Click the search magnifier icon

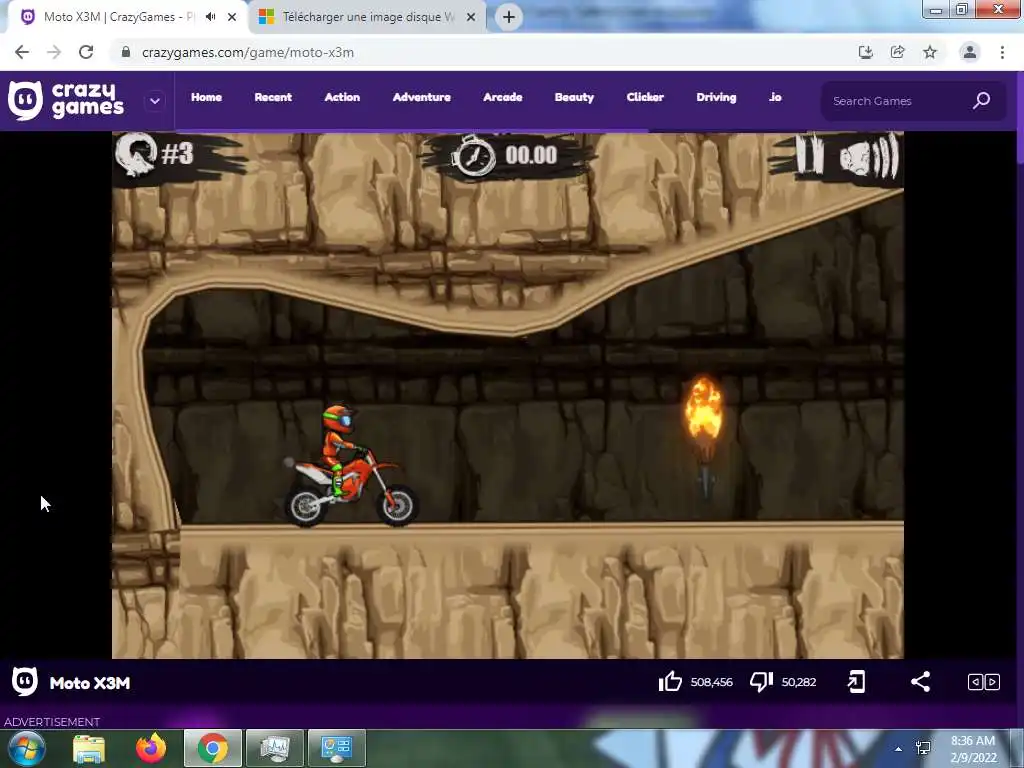(982, 101)
